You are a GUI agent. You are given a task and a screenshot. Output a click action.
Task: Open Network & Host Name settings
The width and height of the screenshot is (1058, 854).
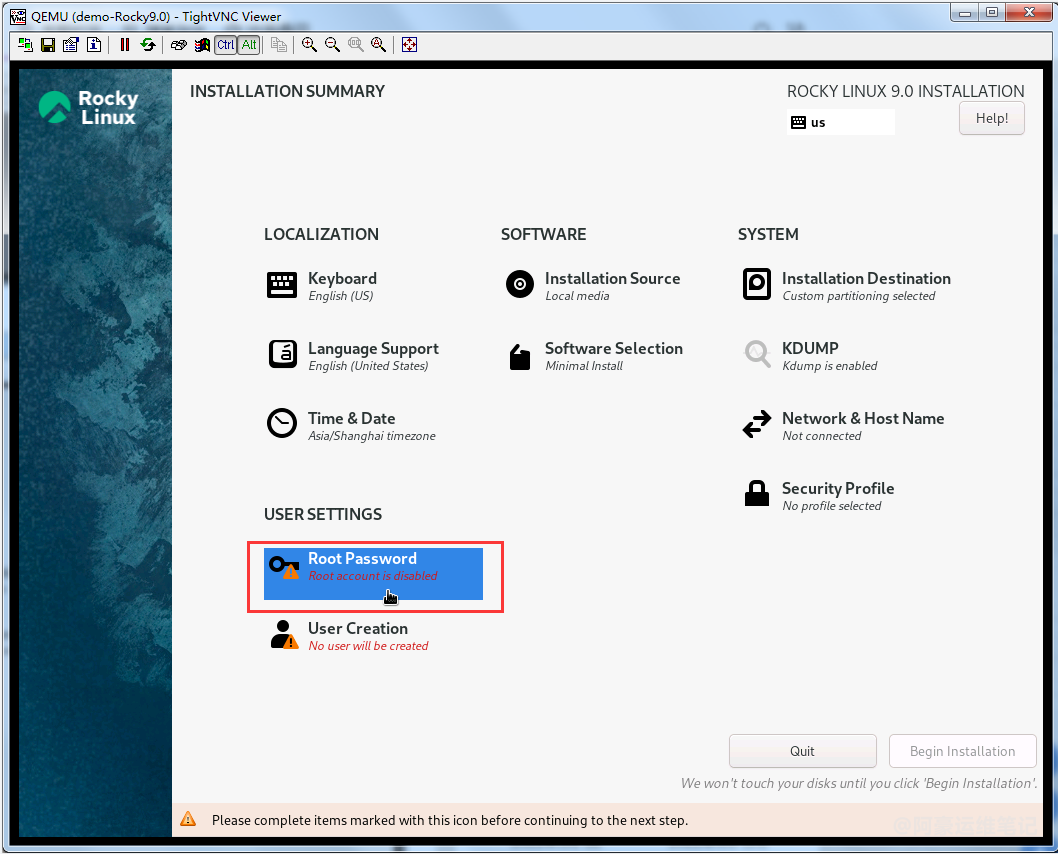click(861, 425)
